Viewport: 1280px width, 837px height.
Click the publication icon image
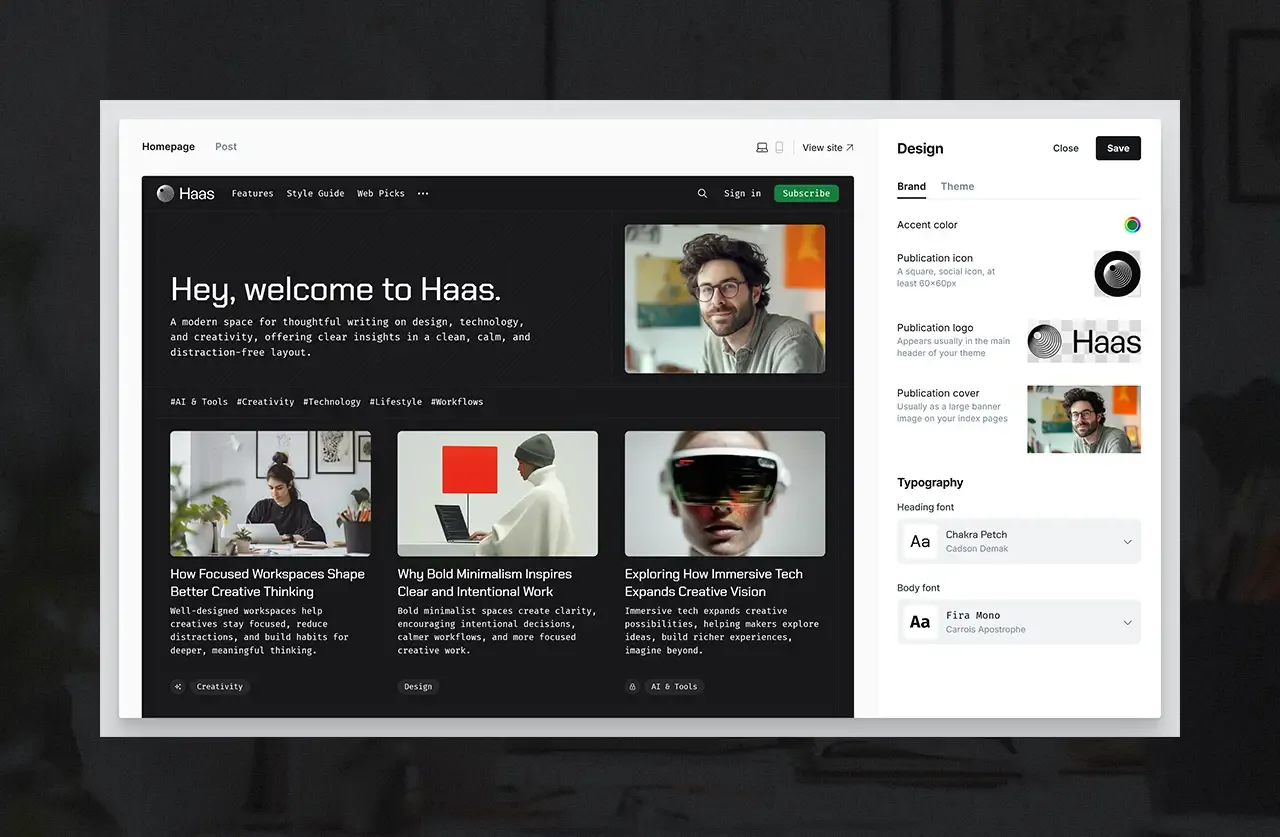coord(1116,273)
